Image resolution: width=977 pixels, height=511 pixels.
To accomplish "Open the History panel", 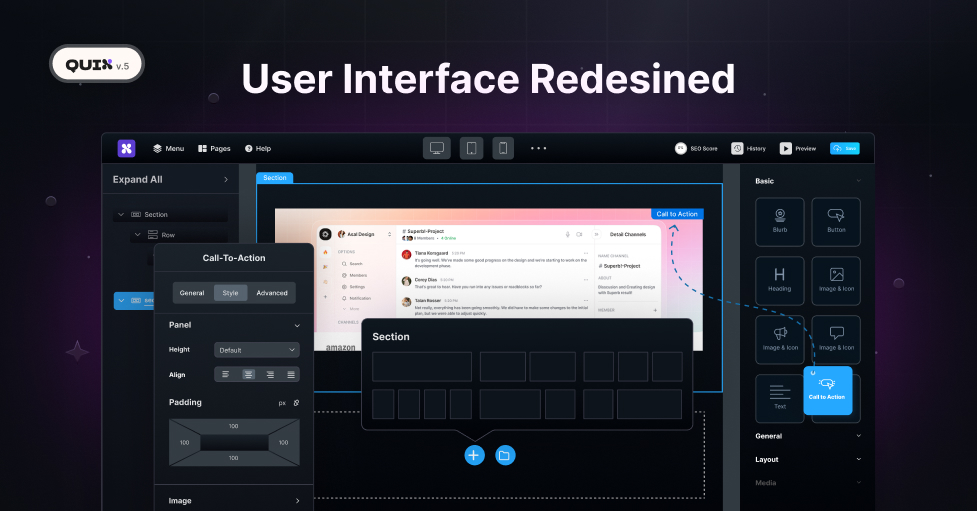I will tap(748, 148).
